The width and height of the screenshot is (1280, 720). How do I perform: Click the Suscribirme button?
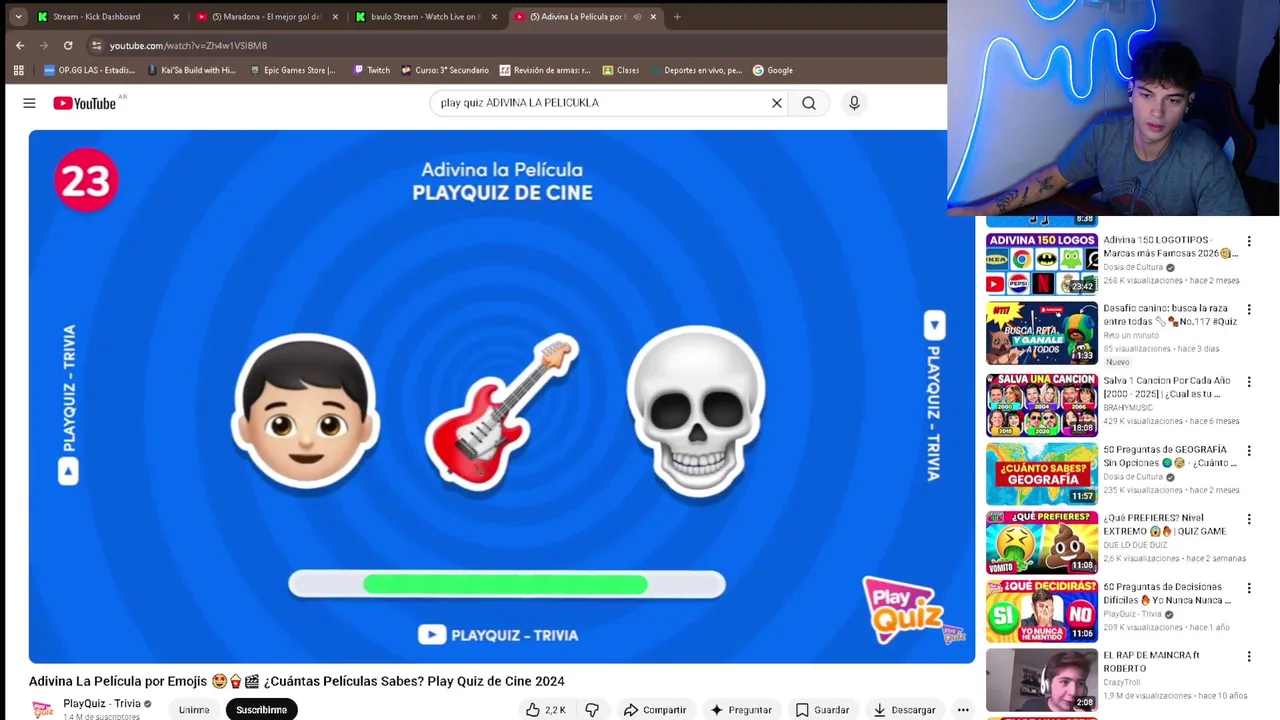click(x=261, y=710)
